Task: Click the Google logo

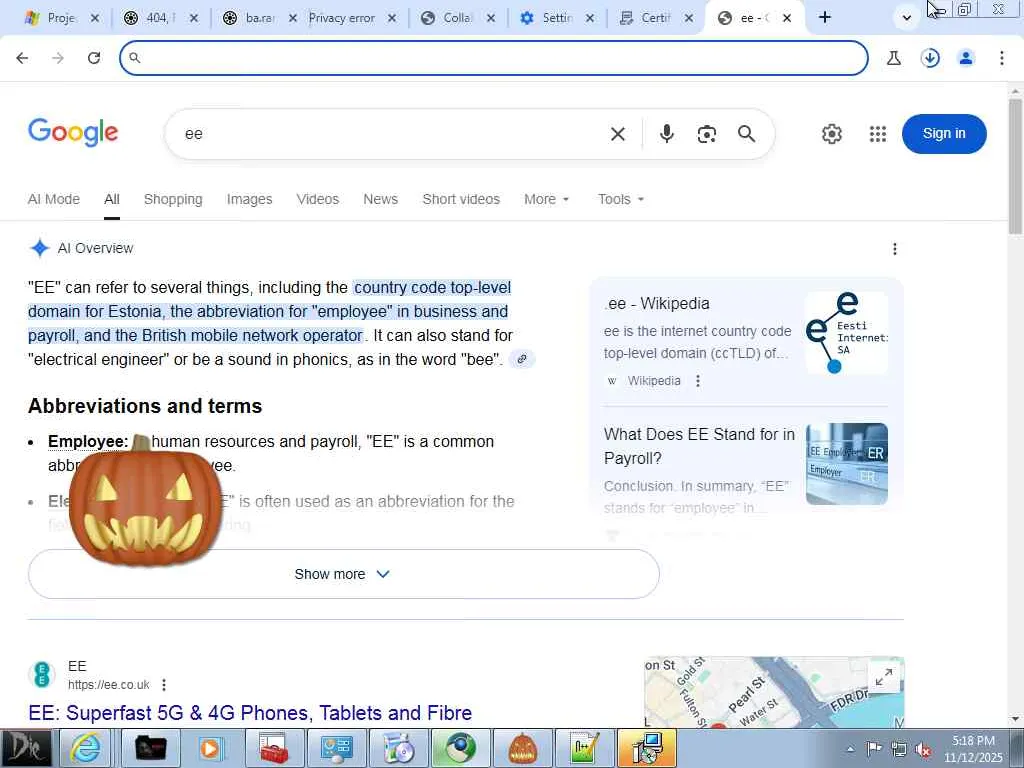Action: [73, 133]
